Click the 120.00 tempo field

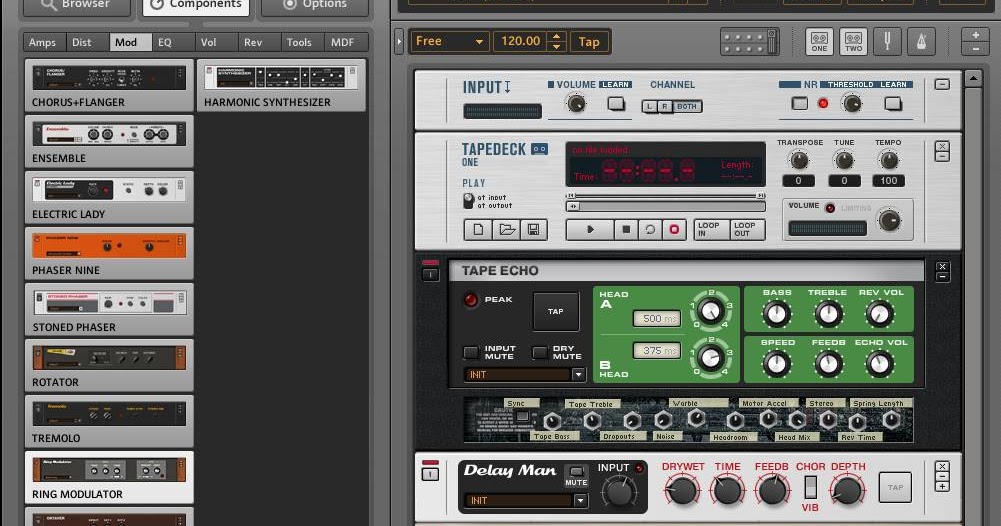(x=521, y=41)
